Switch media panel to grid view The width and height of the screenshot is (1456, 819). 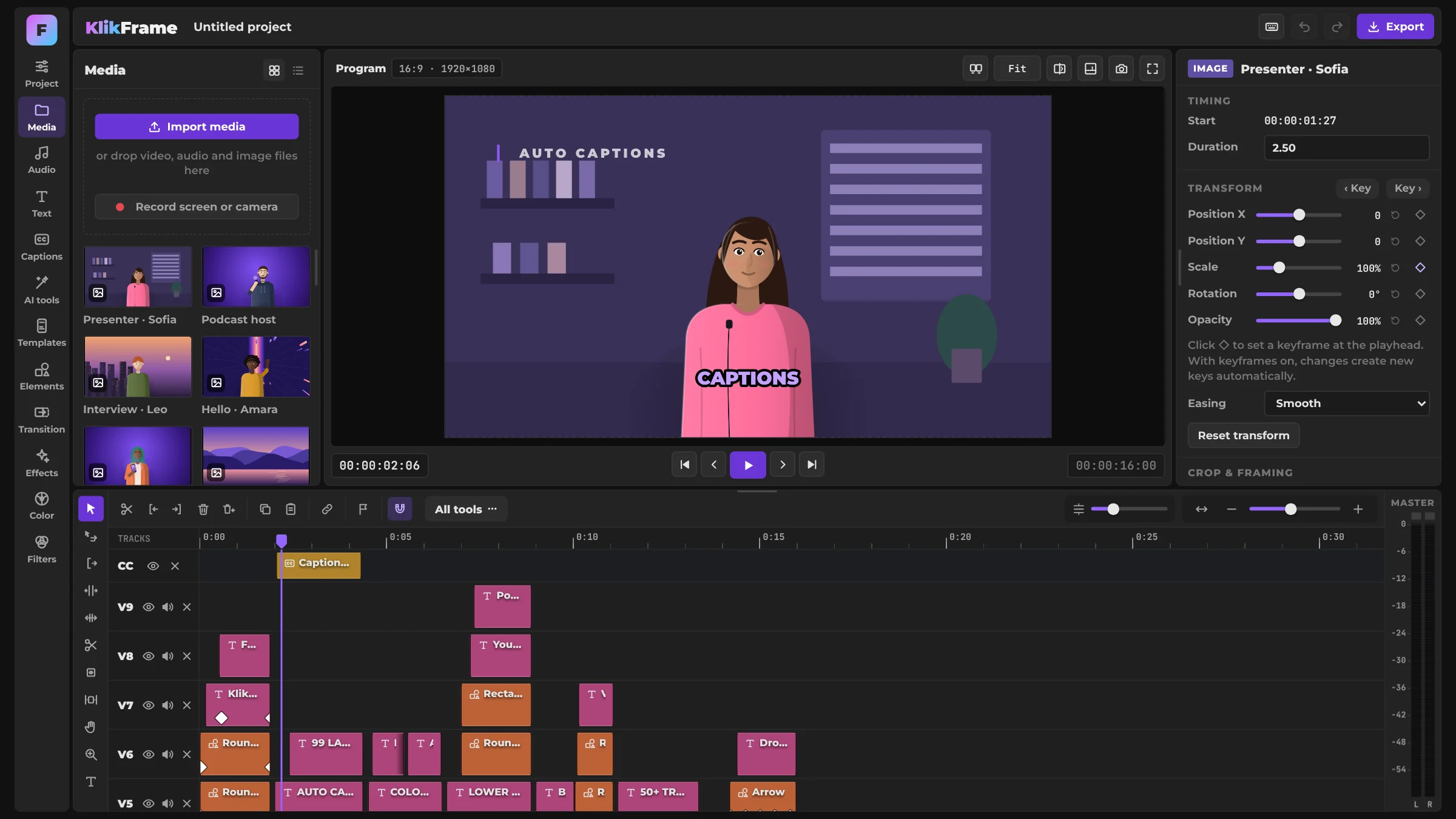(x=274, y=70)
